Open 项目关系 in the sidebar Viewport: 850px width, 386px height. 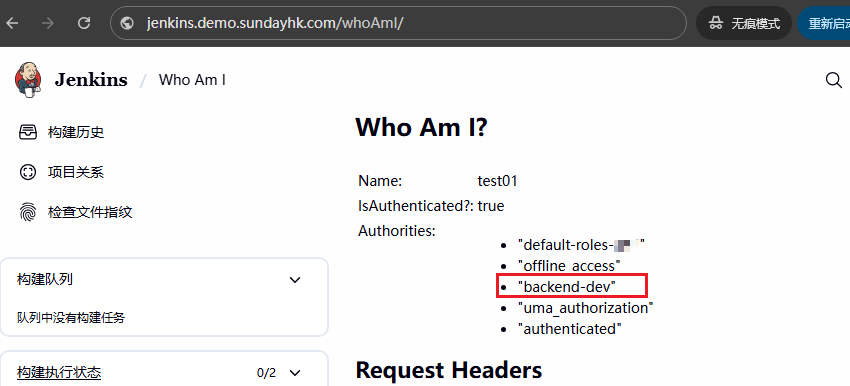tap(76, 172)
